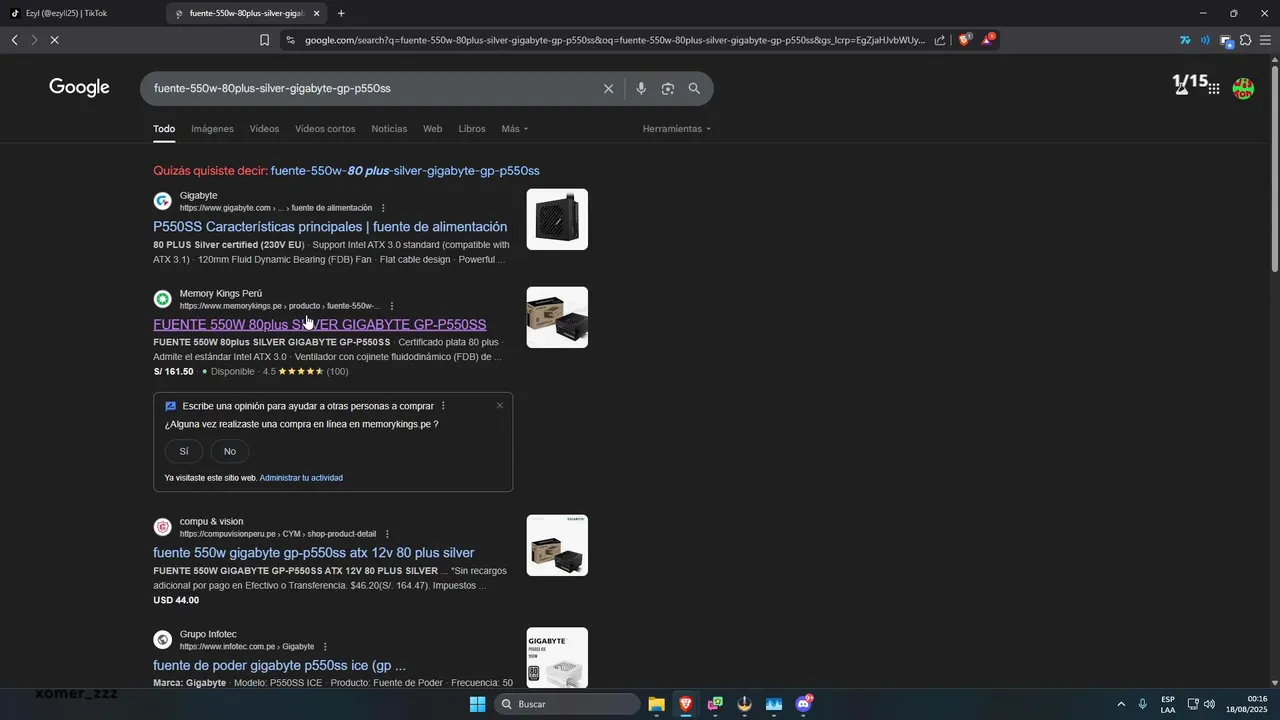
Task: Click the magnifier search button
Action: click(694, 89)
